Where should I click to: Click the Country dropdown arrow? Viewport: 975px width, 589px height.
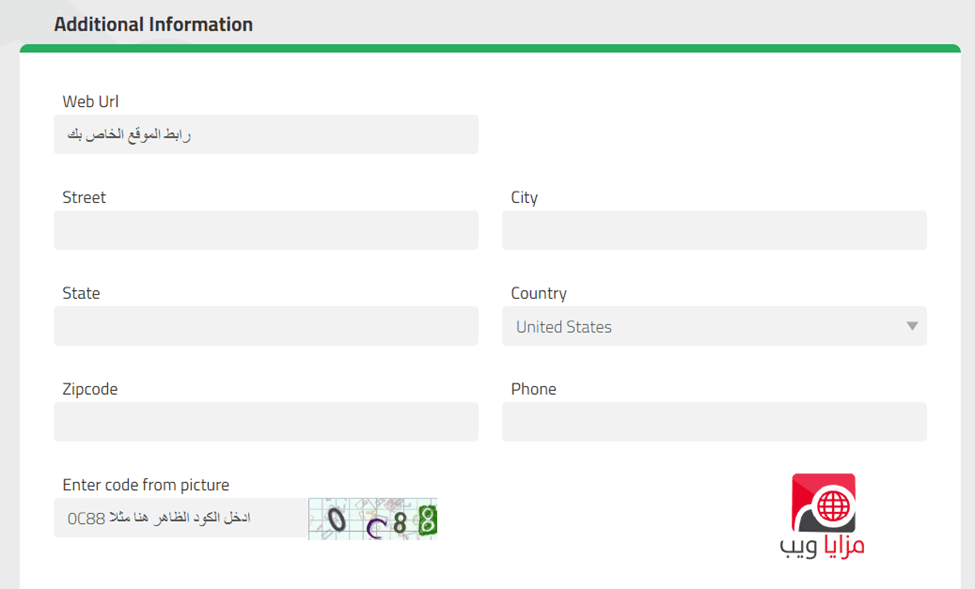coord(911,326)
